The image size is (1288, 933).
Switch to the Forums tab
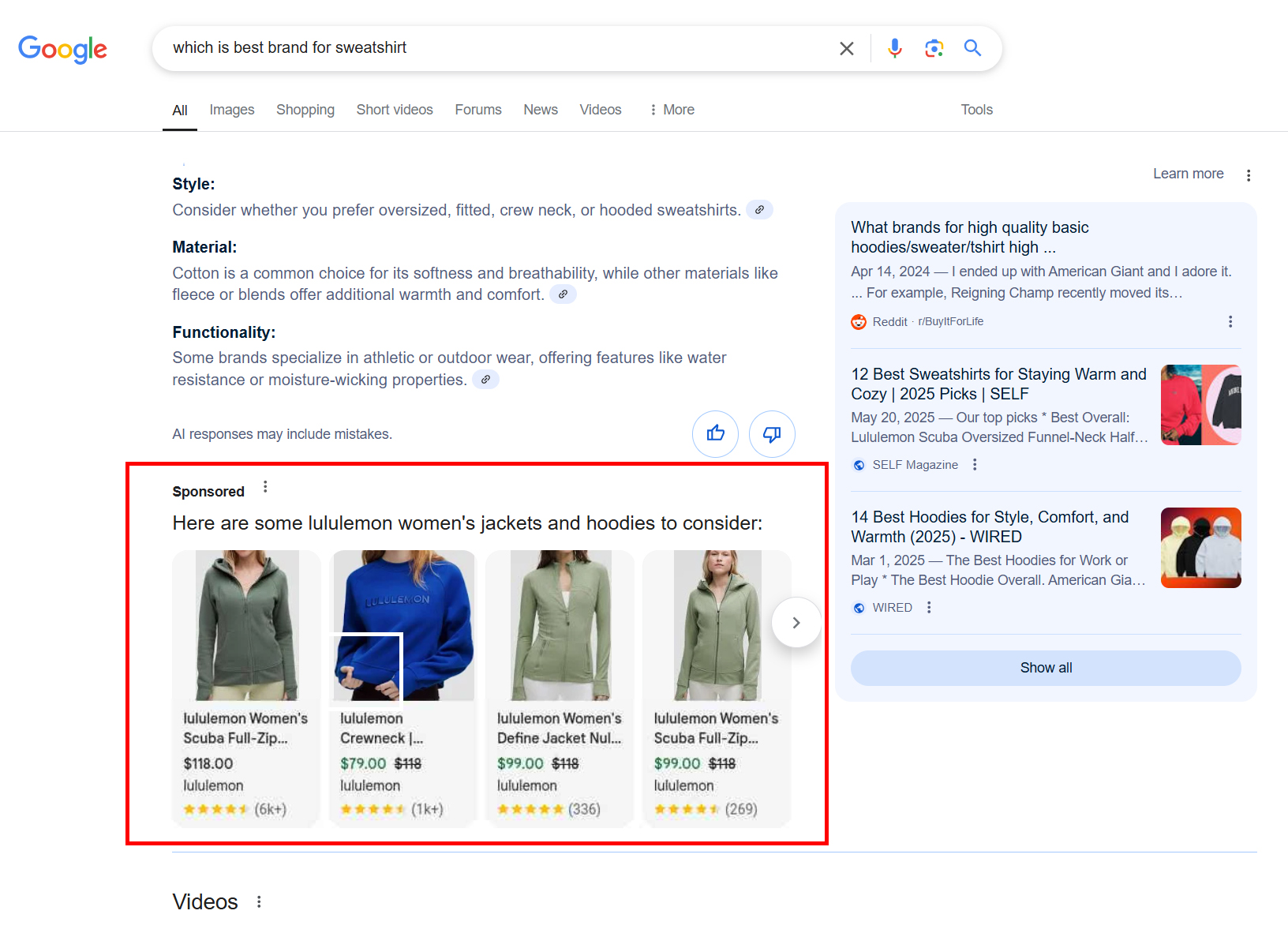[478, 110]
